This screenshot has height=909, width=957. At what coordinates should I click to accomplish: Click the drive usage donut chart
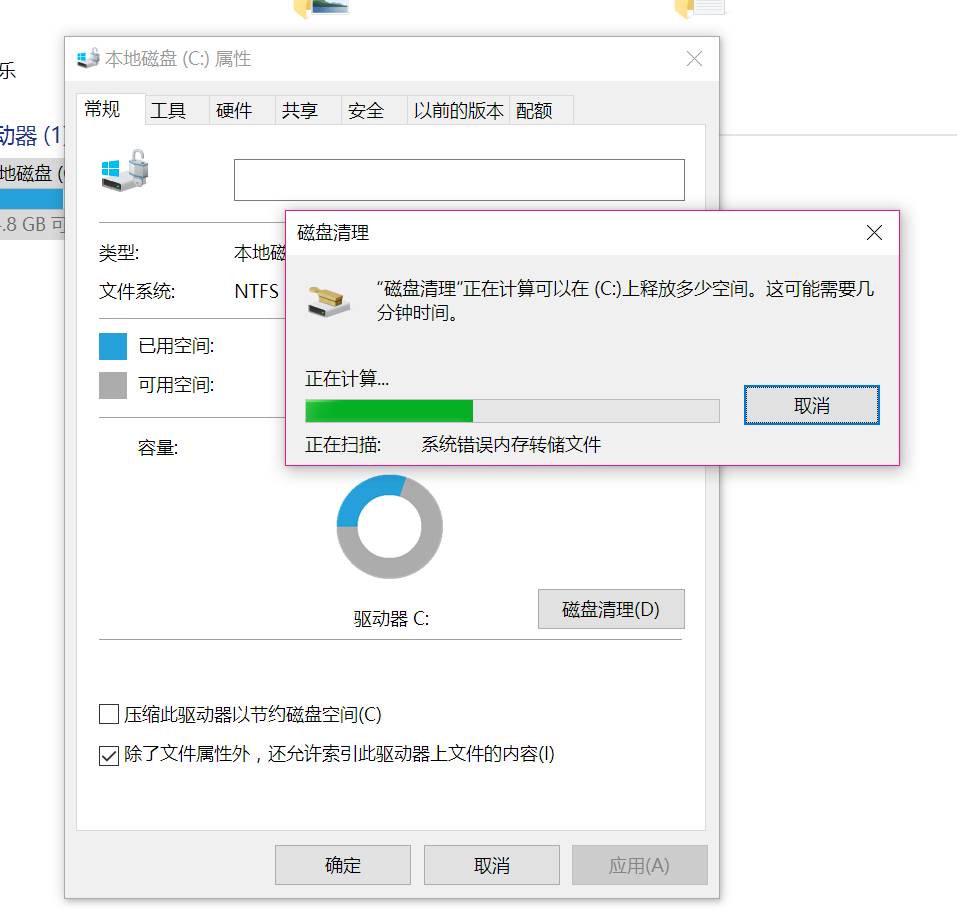click(x=389, y=526)
